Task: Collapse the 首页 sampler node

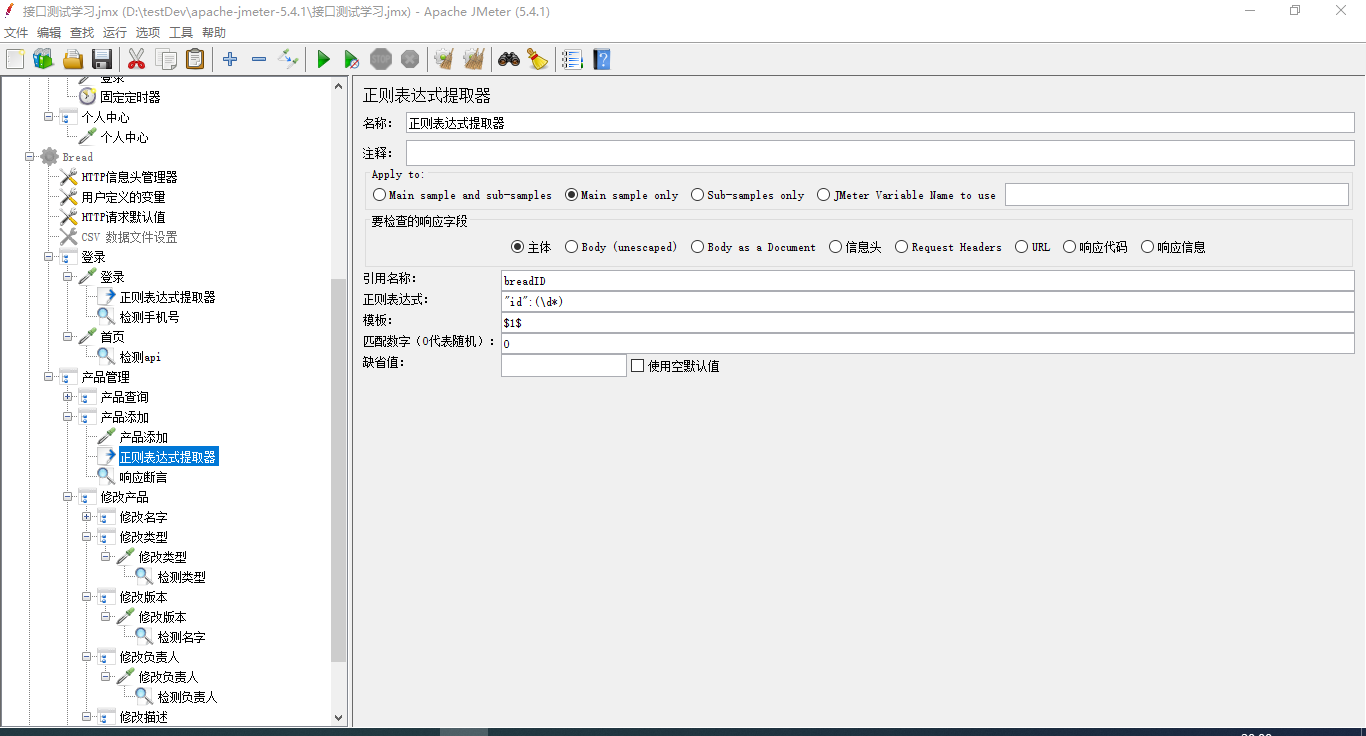Action: click(x=68, y=337)
